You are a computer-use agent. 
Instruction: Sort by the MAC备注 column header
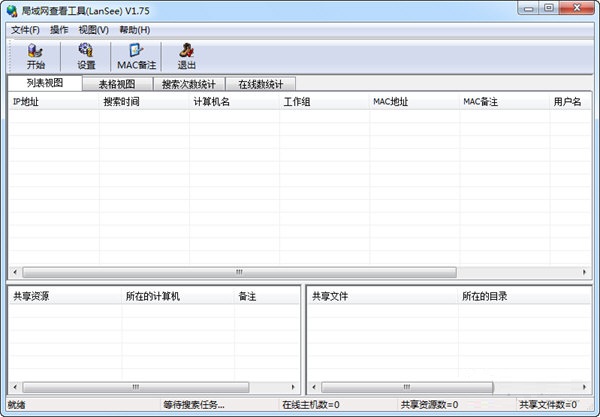coord(505,102)
